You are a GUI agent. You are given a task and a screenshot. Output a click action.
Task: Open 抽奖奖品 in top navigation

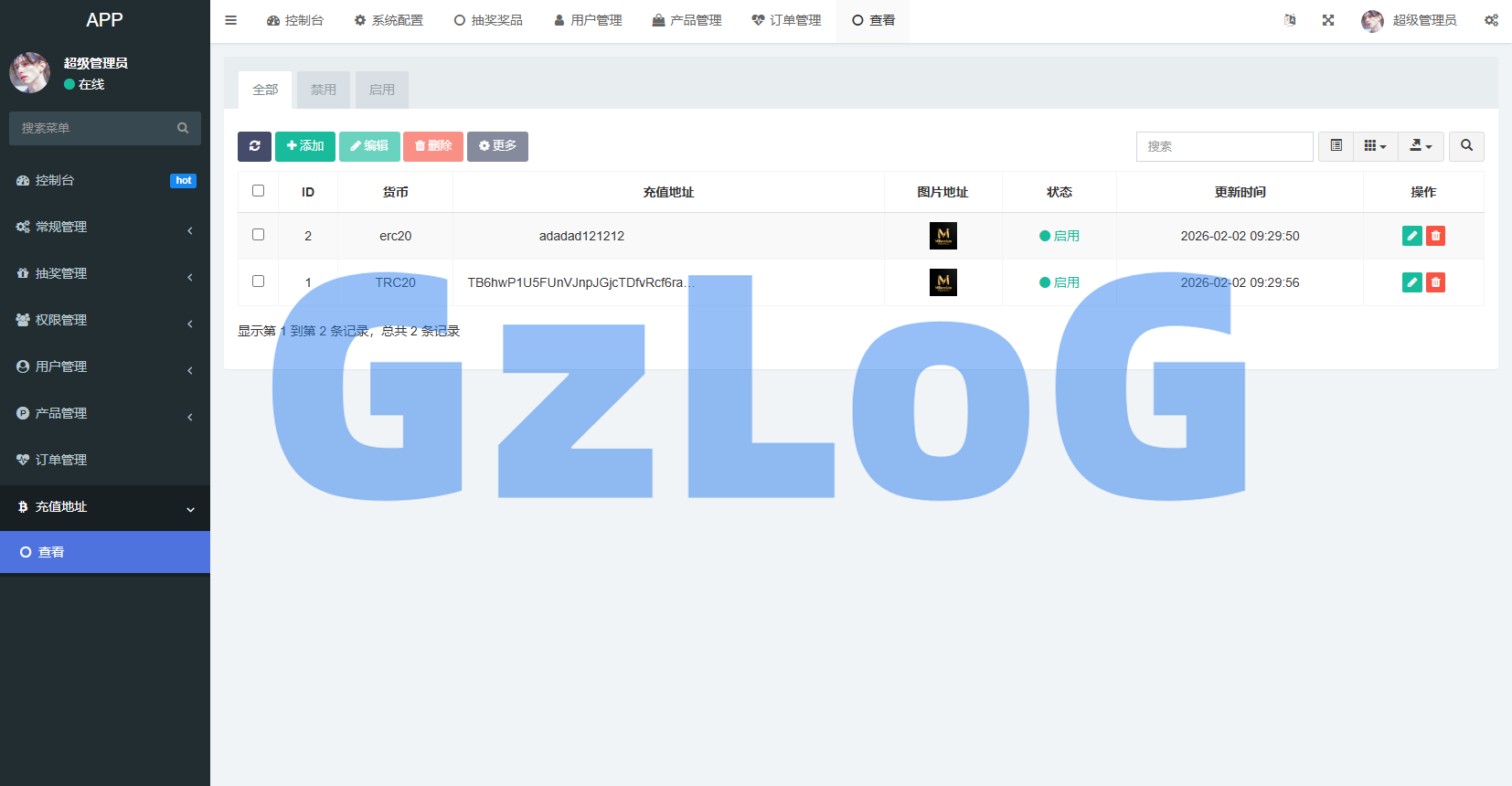(x=488, y=20)
